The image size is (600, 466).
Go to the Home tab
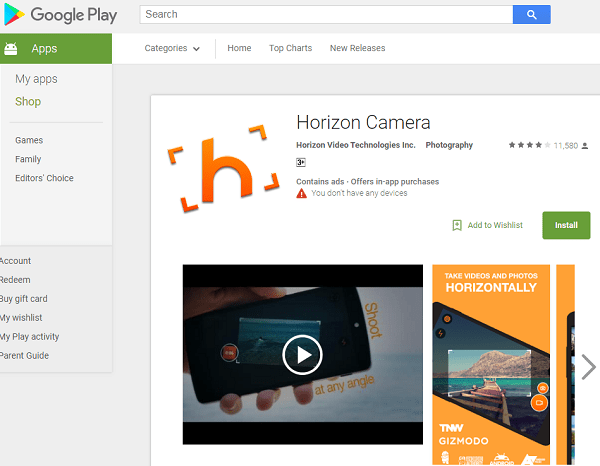coord(239,48)
